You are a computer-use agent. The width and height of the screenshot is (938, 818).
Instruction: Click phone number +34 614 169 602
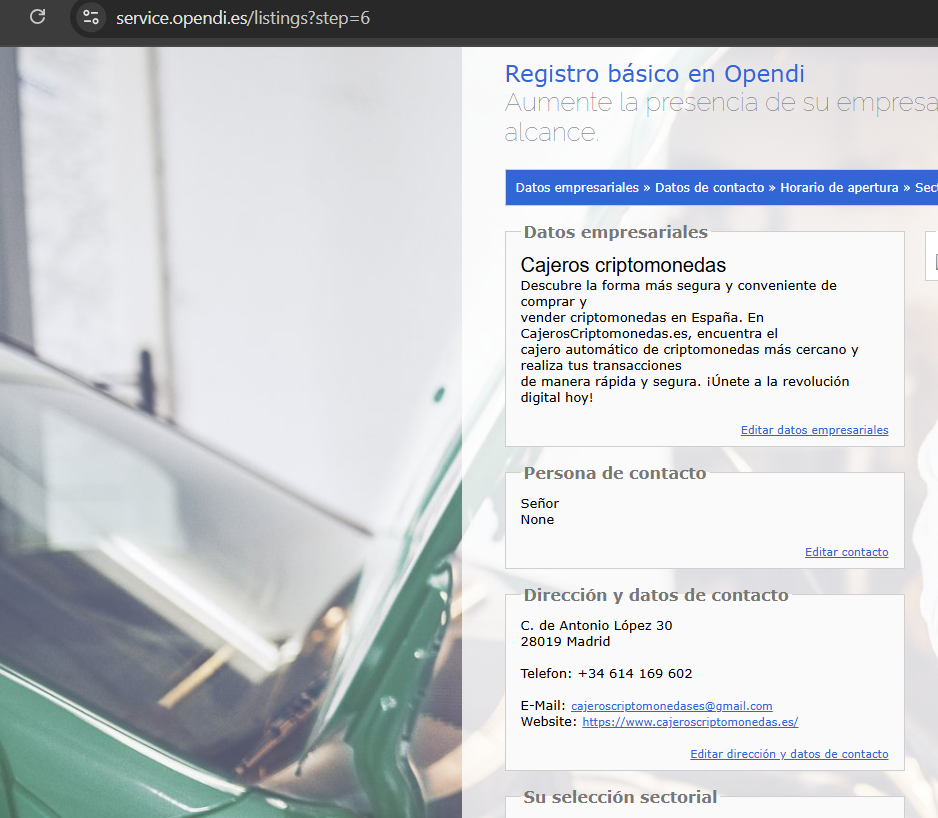click(635, 674)
